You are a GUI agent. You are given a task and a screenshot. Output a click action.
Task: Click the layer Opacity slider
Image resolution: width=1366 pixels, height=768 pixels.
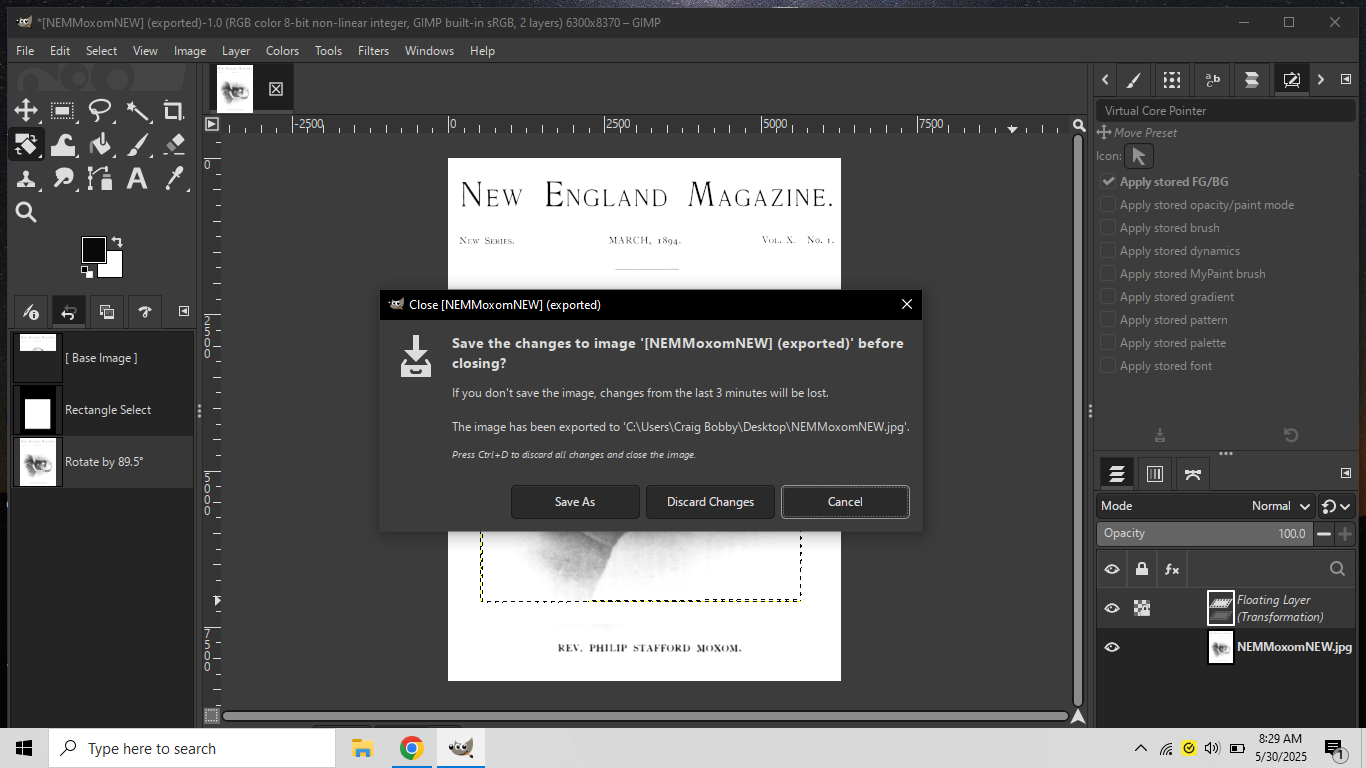pyautogui.click(x=1204, y=534)
